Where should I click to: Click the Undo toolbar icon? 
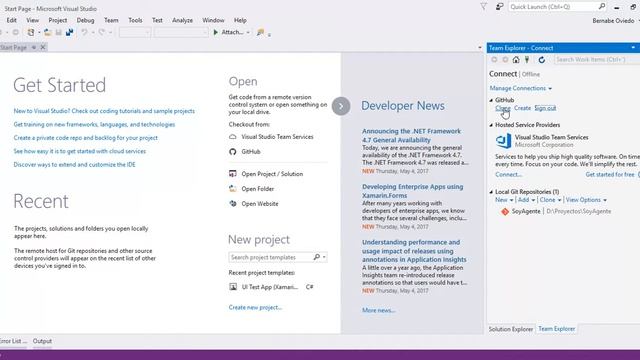84,32
